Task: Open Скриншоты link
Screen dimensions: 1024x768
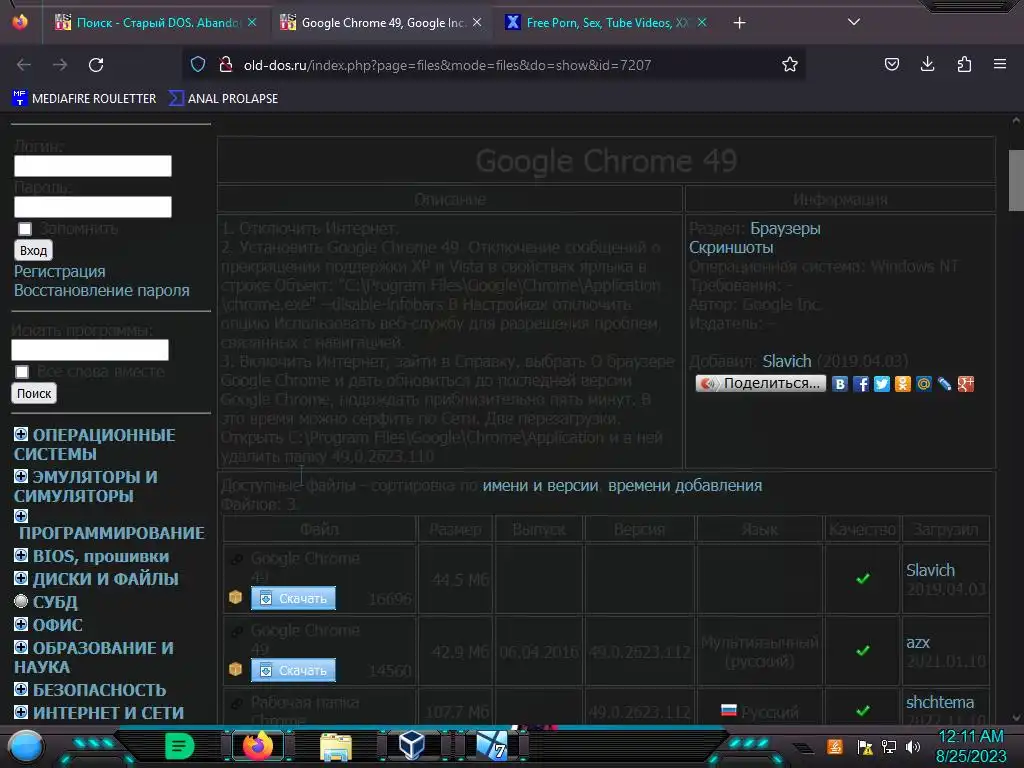Action: pyautogui.click(x=731, y=248)
